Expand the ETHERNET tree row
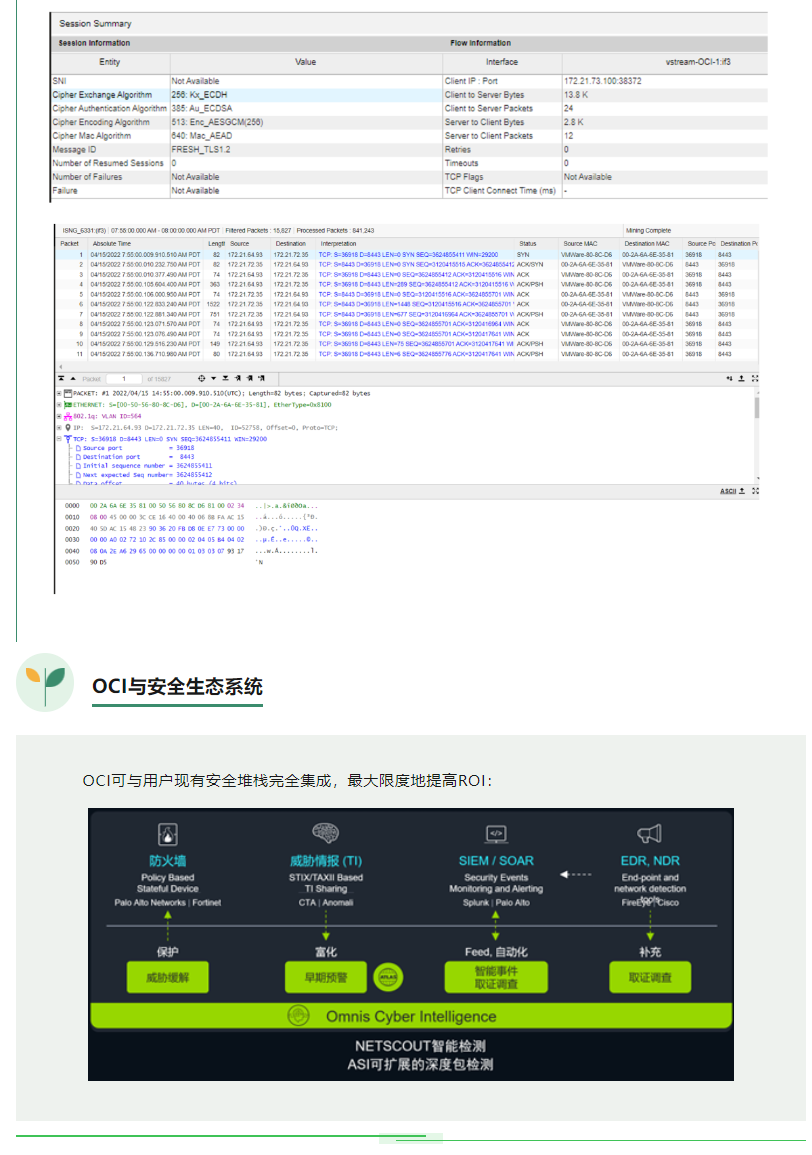This screenshot has height=1155, width=812. [x=60, y=404]
